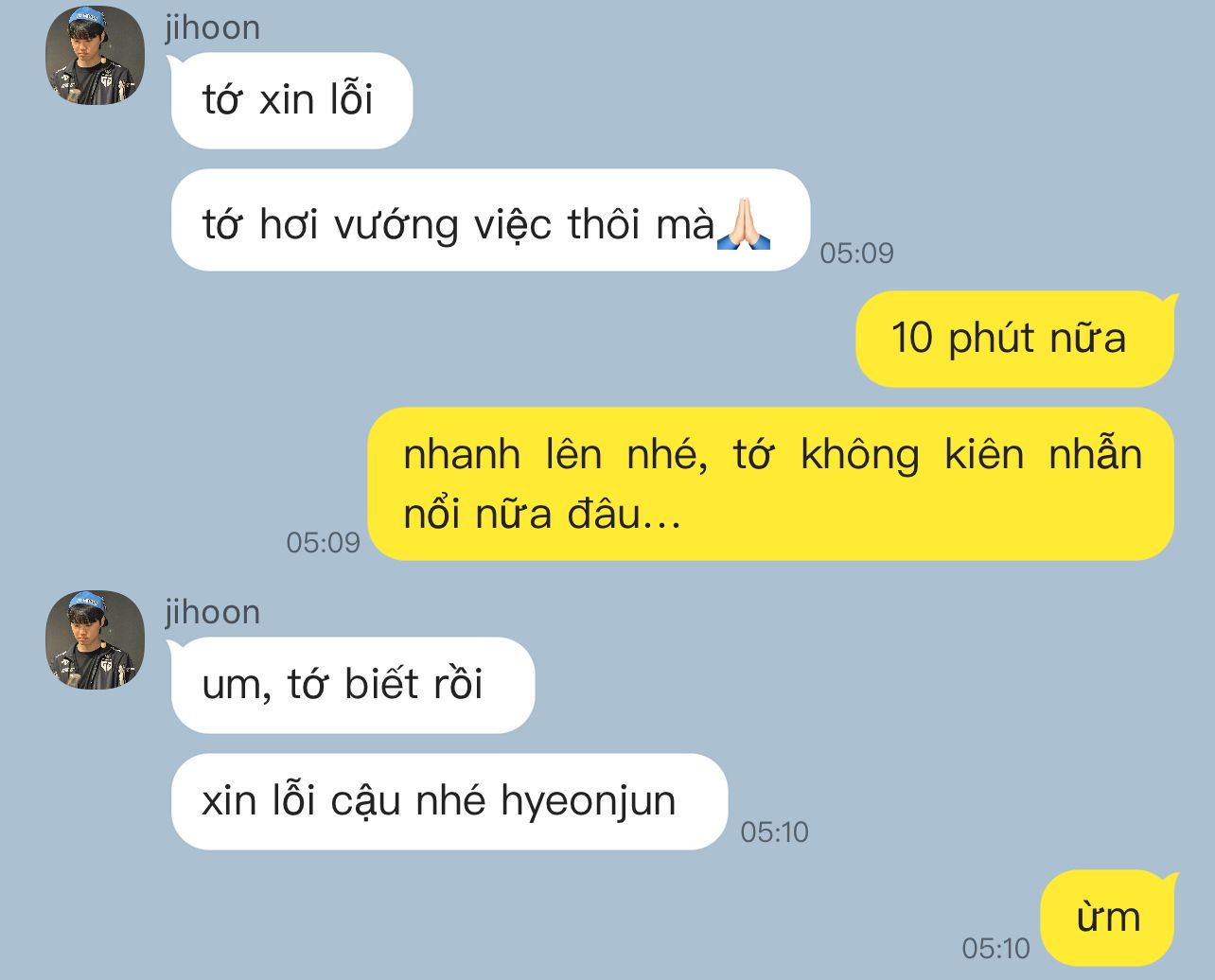This screenshot has height=980, width=1215.
Task: Click the jihoon name above 'um, tớ biết rồi'
Action: click(212, 612)
